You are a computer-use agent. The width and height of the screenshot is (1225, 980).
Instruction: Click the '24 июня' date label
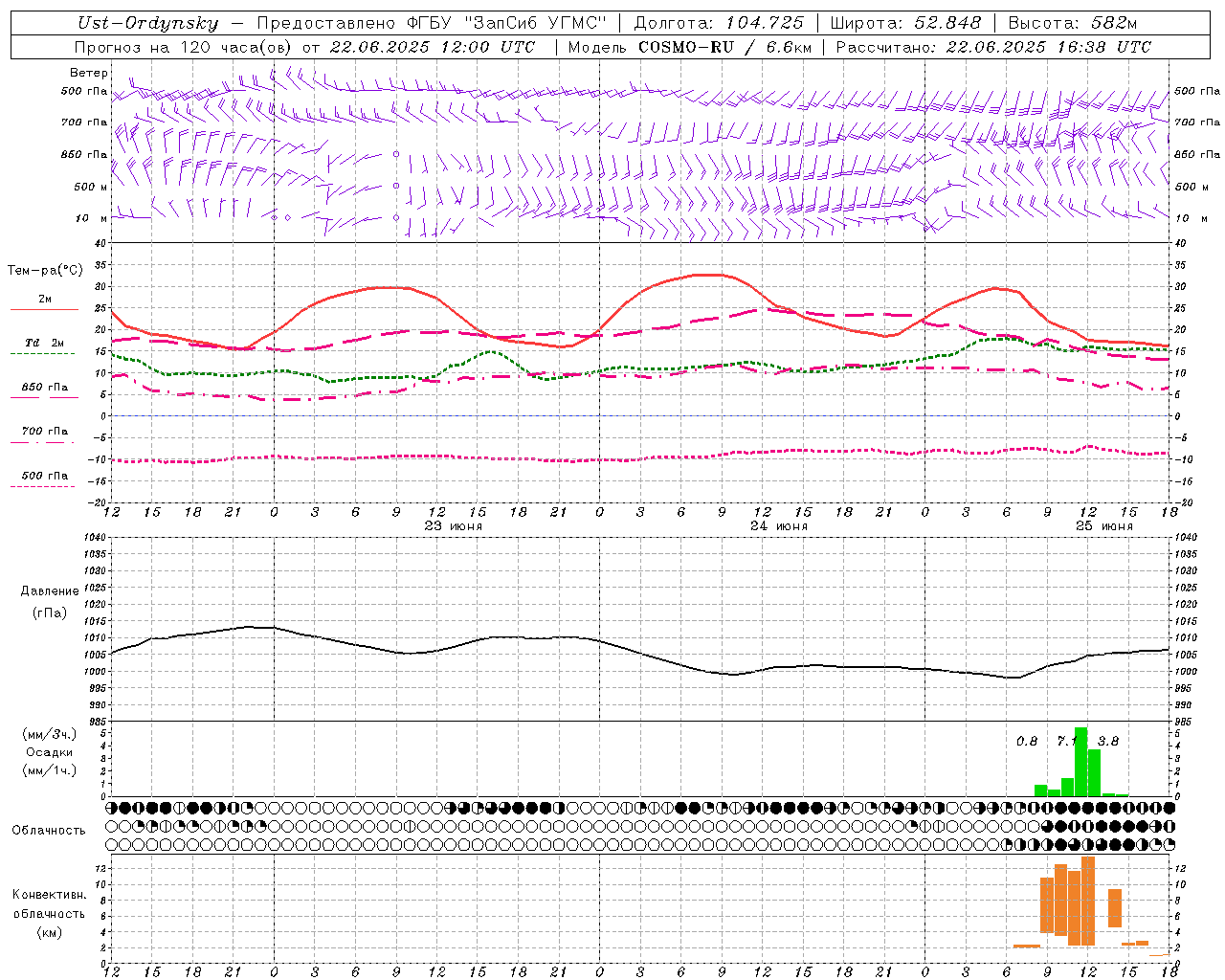tap(779, 526)
